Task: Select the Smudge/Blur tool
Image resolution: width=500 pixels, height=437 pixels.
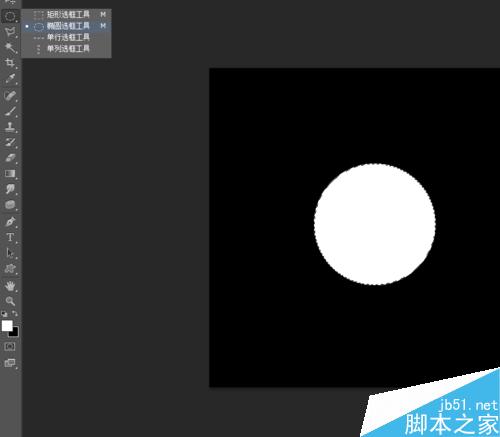Action: click(x=10, y=189)
